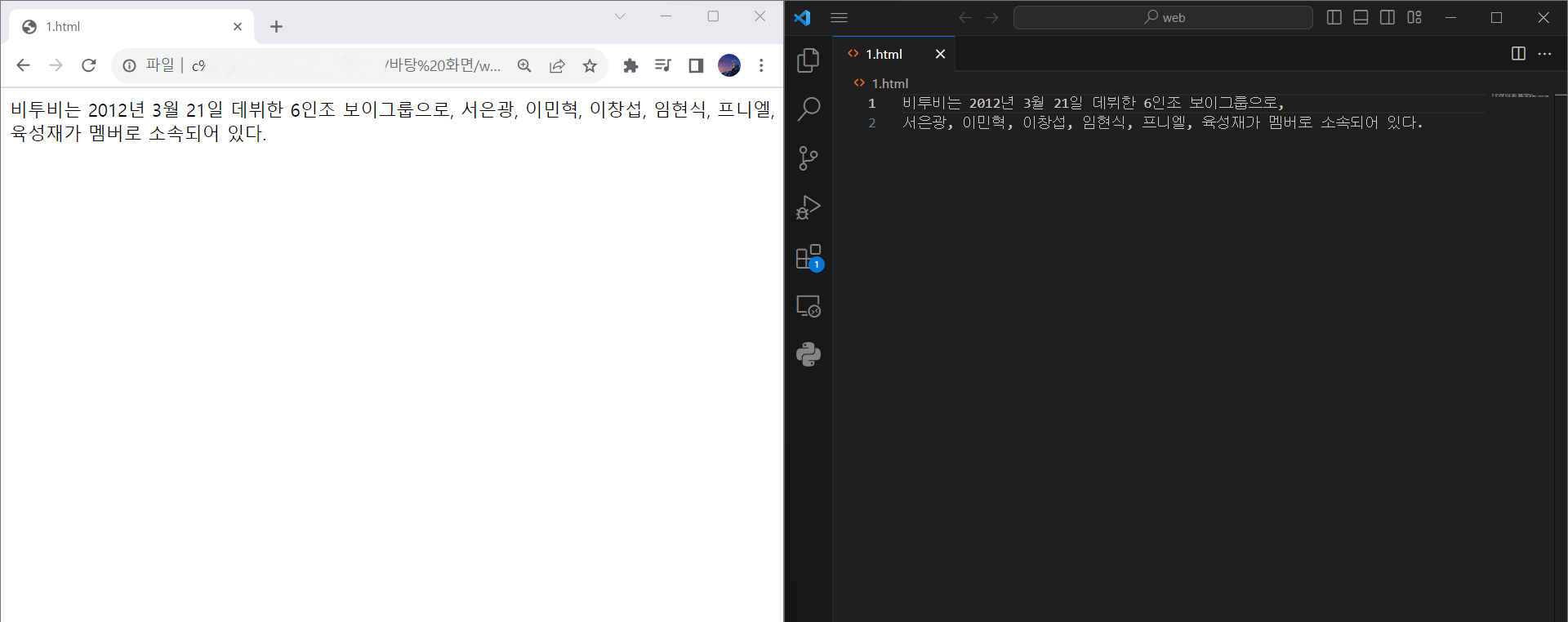Open the Extensions view with badge
The height and width of the screenshot is (622, 1568).
point(809,257)
